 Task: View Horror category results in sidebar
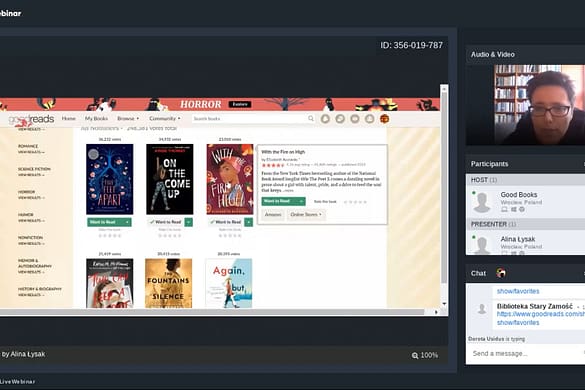click(31, 197)
